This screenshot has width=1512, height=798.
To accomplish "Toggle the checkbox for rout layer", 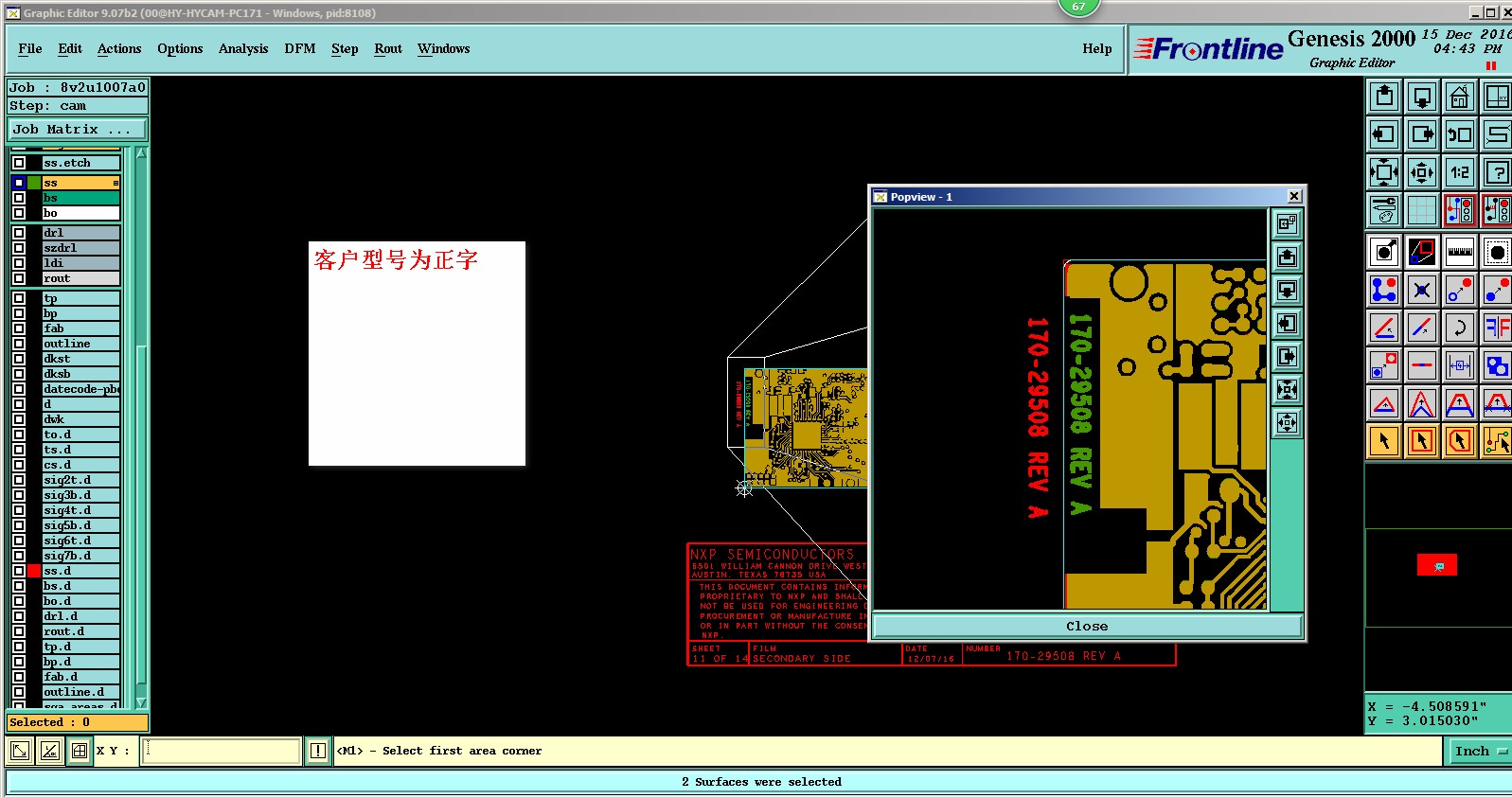I will (19, 278).
